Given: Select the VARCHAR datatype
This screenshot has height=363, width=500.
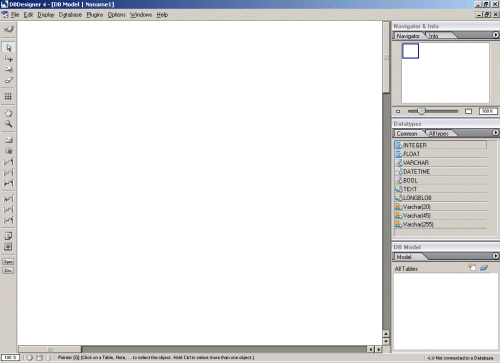Looking at the screenshot, I should pos(440,163).
